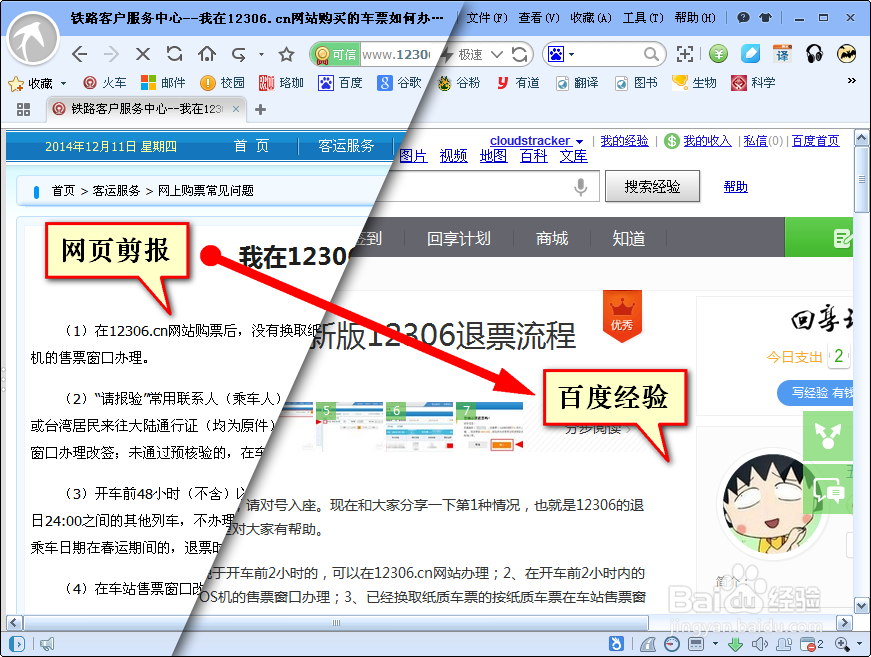The height and width of the screenshot is (657, 871).
Task: Click the magnifier search icon in search box
Action: [650, 54]
